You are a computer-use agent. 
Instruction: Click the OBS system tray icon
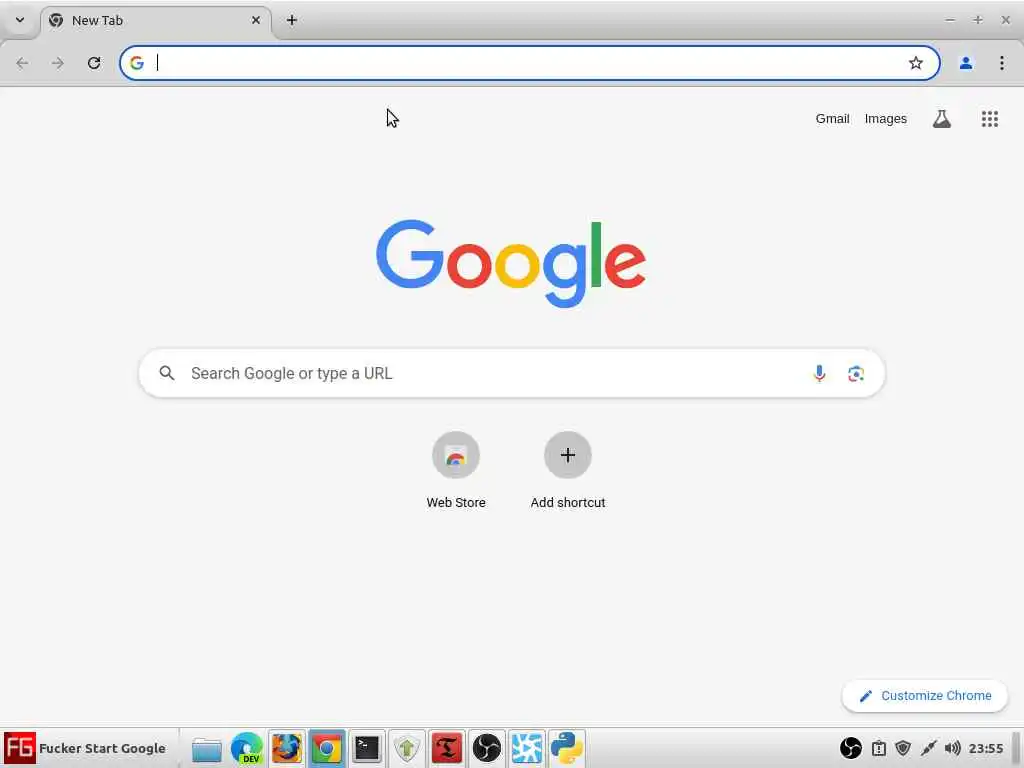click(851, 748)
